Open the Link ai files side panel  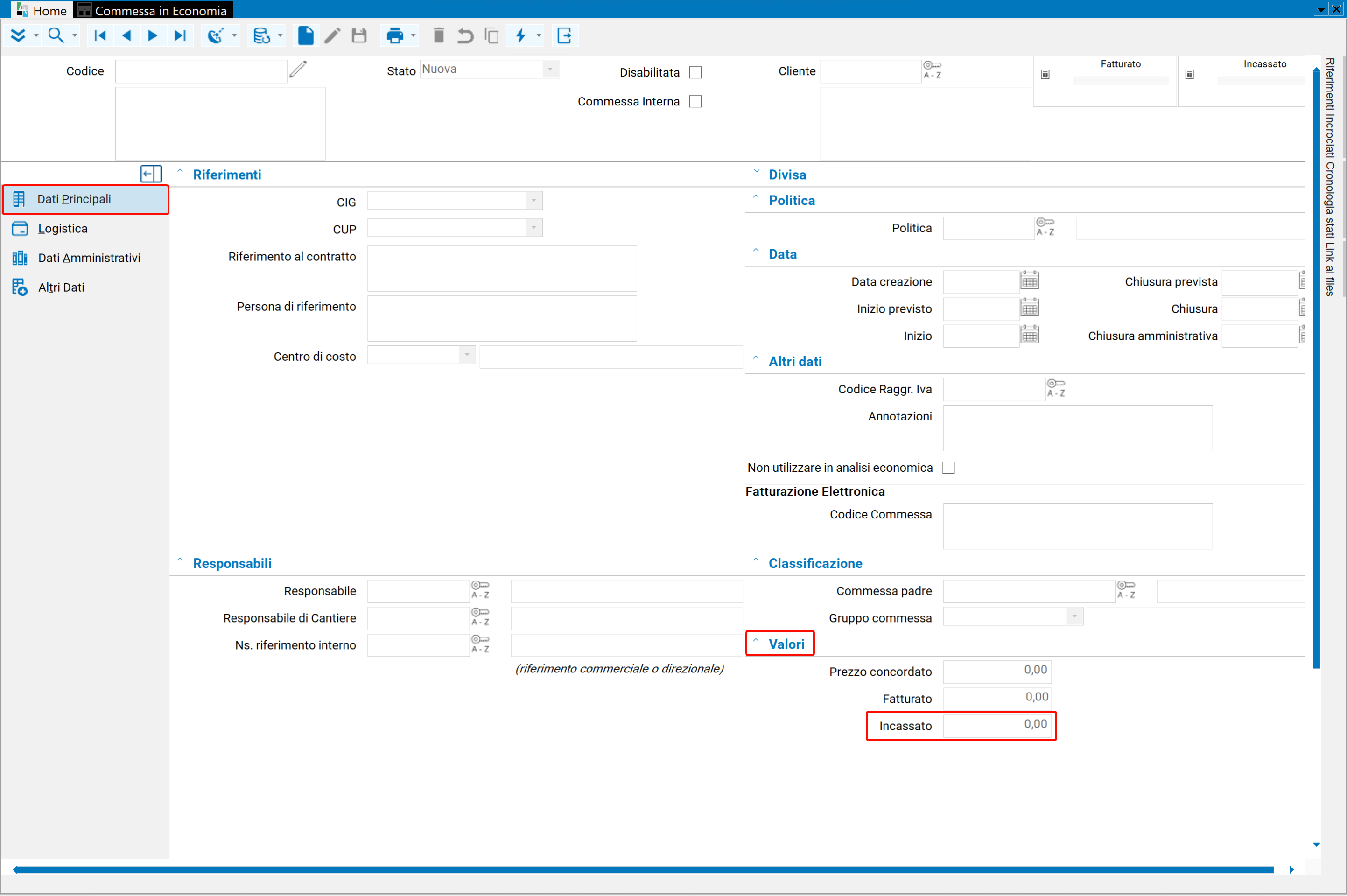(1330, 269)
